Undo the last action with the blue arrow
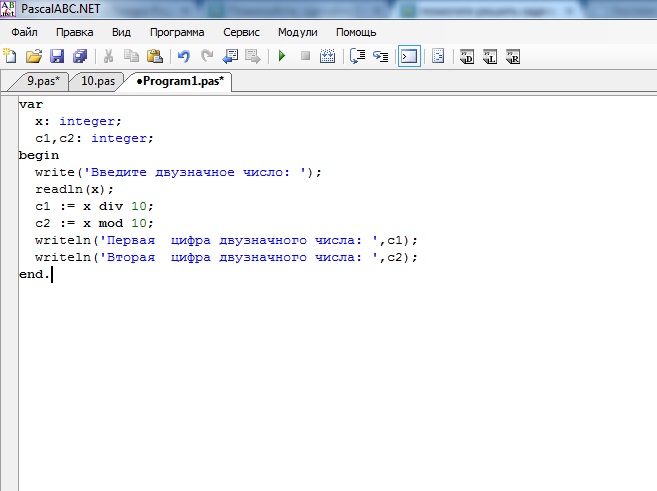Screen dimensions: 657x491 183,57
